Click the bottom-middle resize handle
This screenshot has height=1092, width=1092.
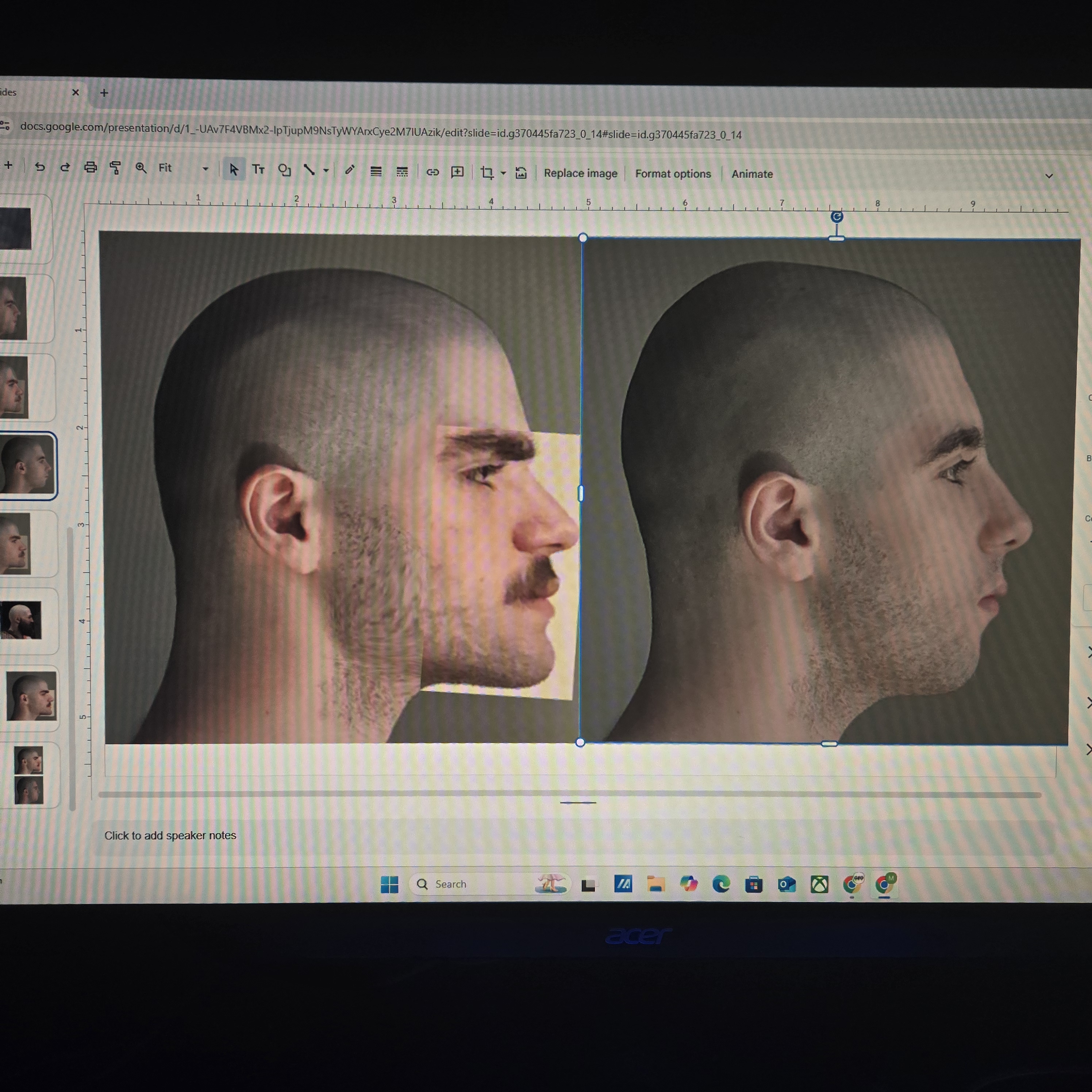829,744
